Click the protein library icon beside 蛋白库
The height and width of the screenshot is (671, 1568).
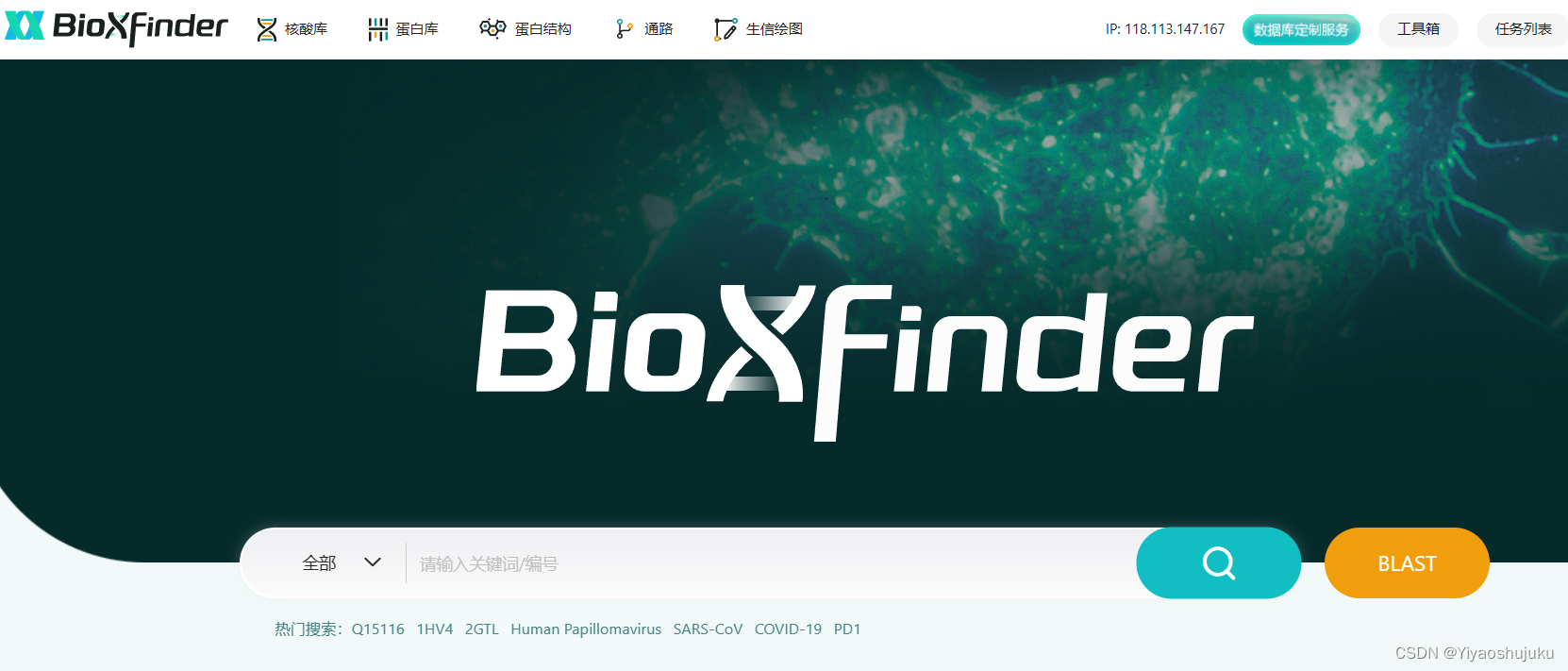378,29
